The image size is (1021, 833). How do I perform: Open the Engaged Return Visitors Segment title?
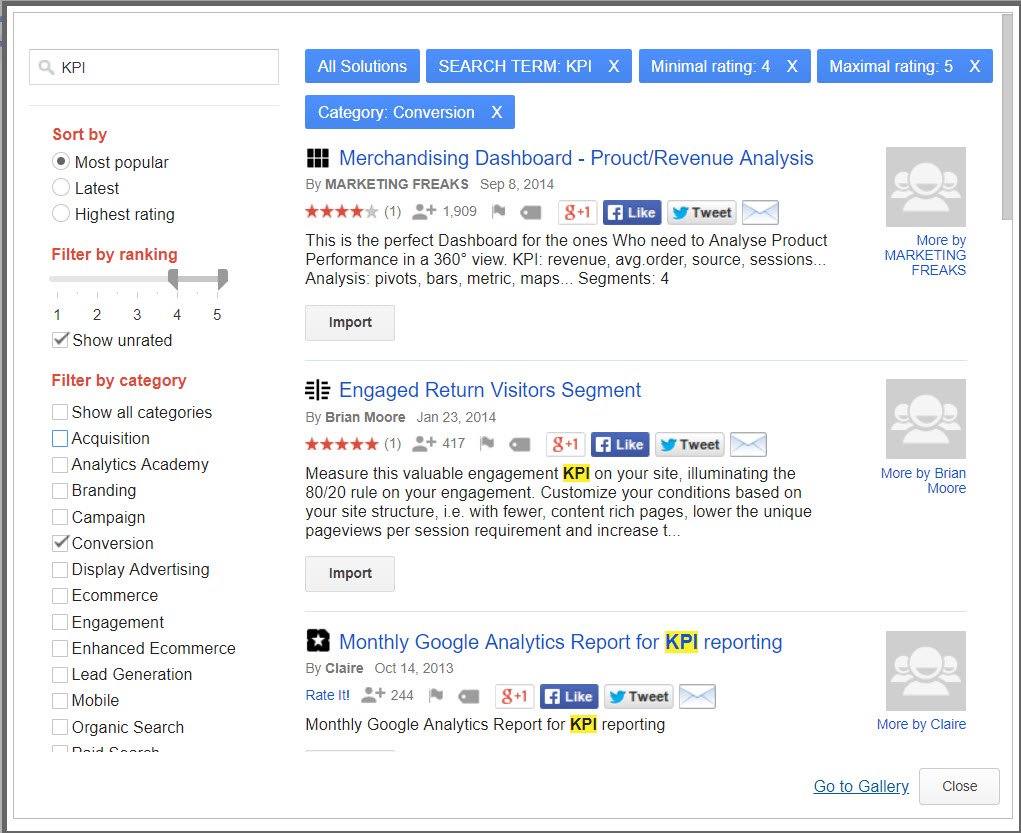coord(490,390)
